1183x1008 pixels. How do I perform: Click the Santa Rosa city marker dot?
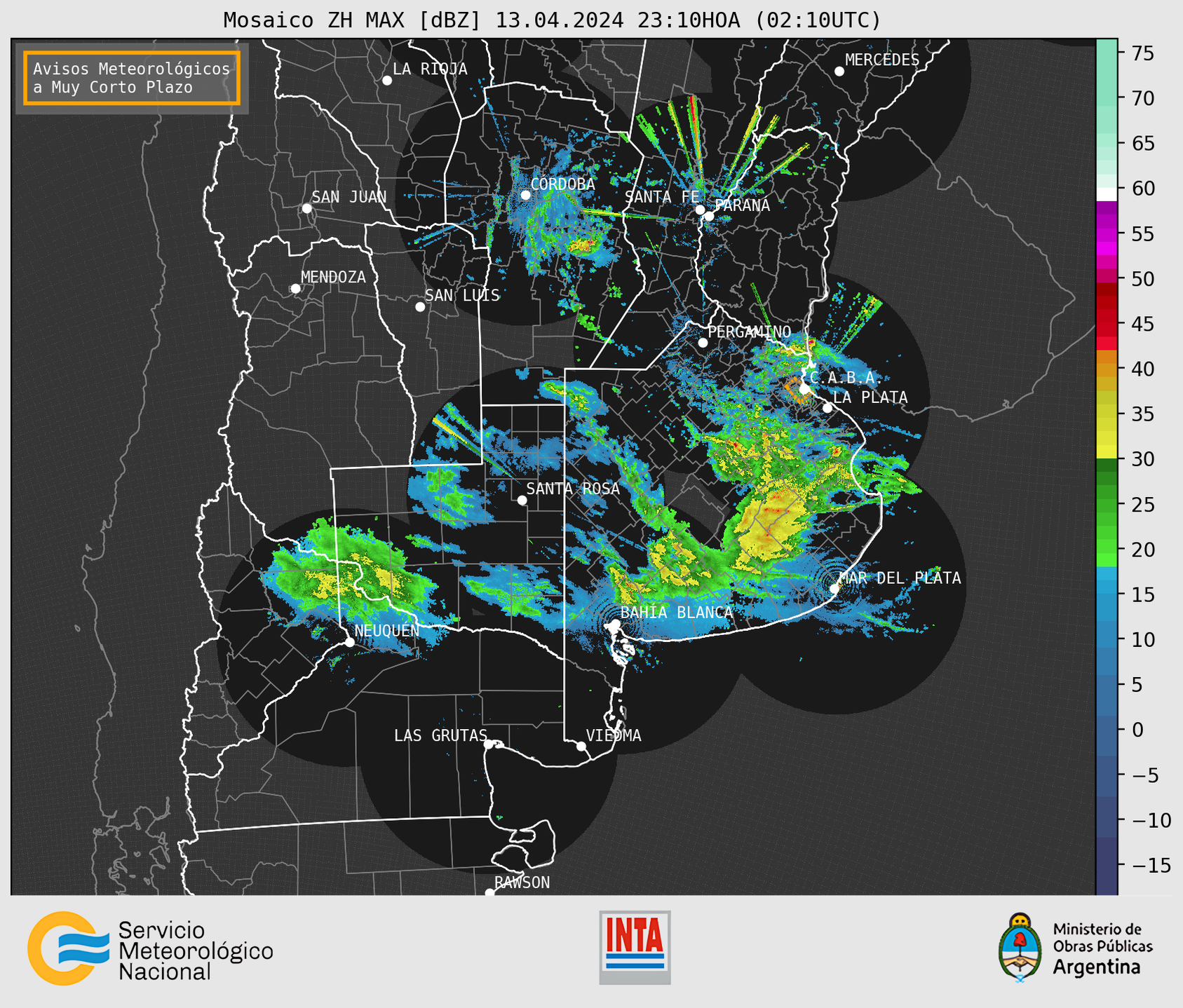tap(522, 500)
